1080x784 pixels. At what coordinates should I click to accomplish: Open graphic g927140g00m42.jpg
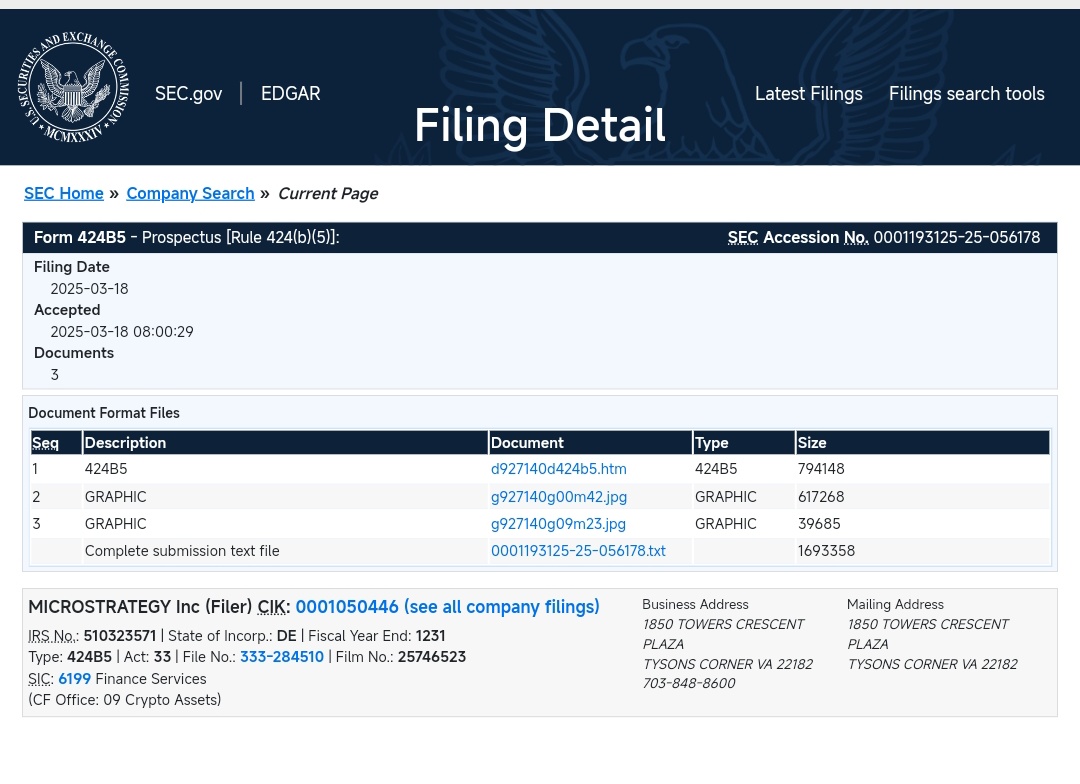(559, 497)
